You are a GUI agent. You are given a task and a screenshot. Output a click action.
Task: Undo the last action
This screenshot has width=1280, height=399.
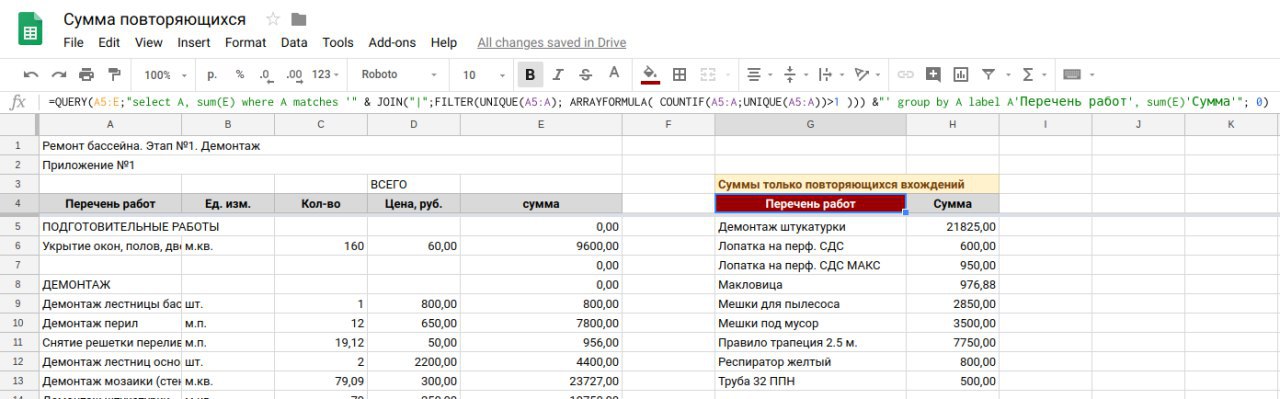tap(31, 74)
